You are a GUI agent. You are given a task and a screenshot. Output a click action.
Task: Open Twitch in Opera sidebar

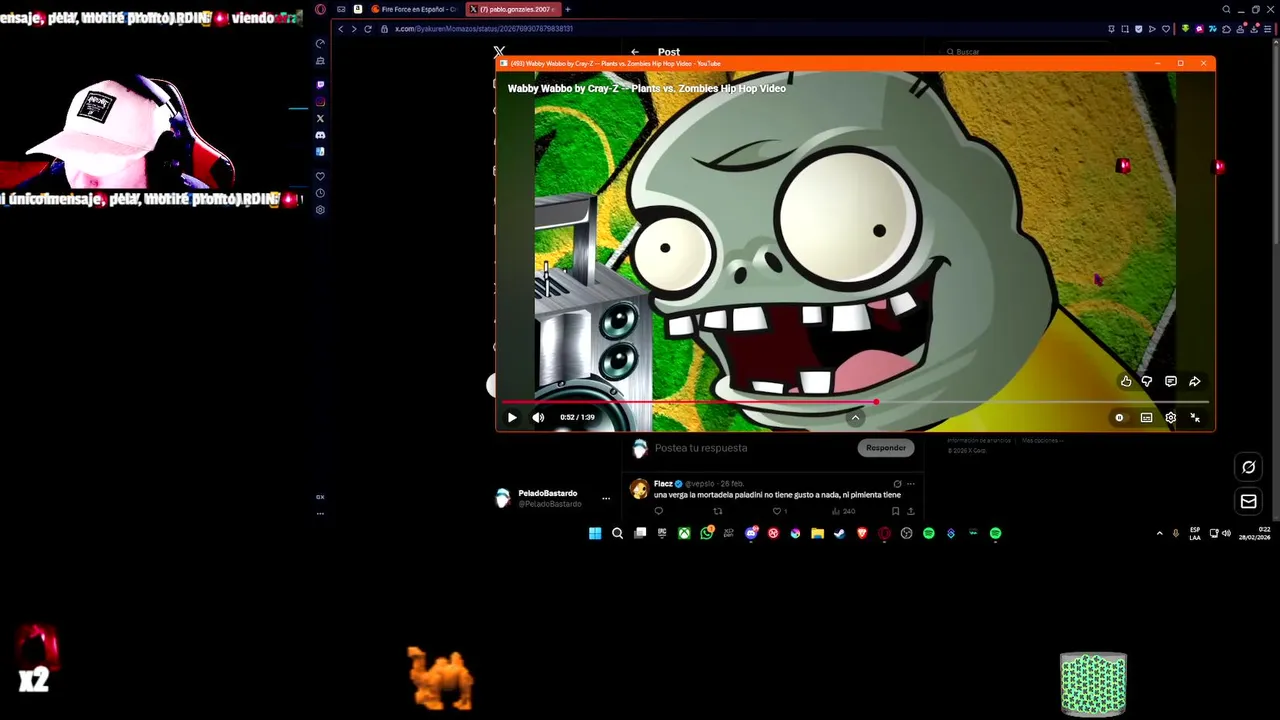[x=320, y=85]
